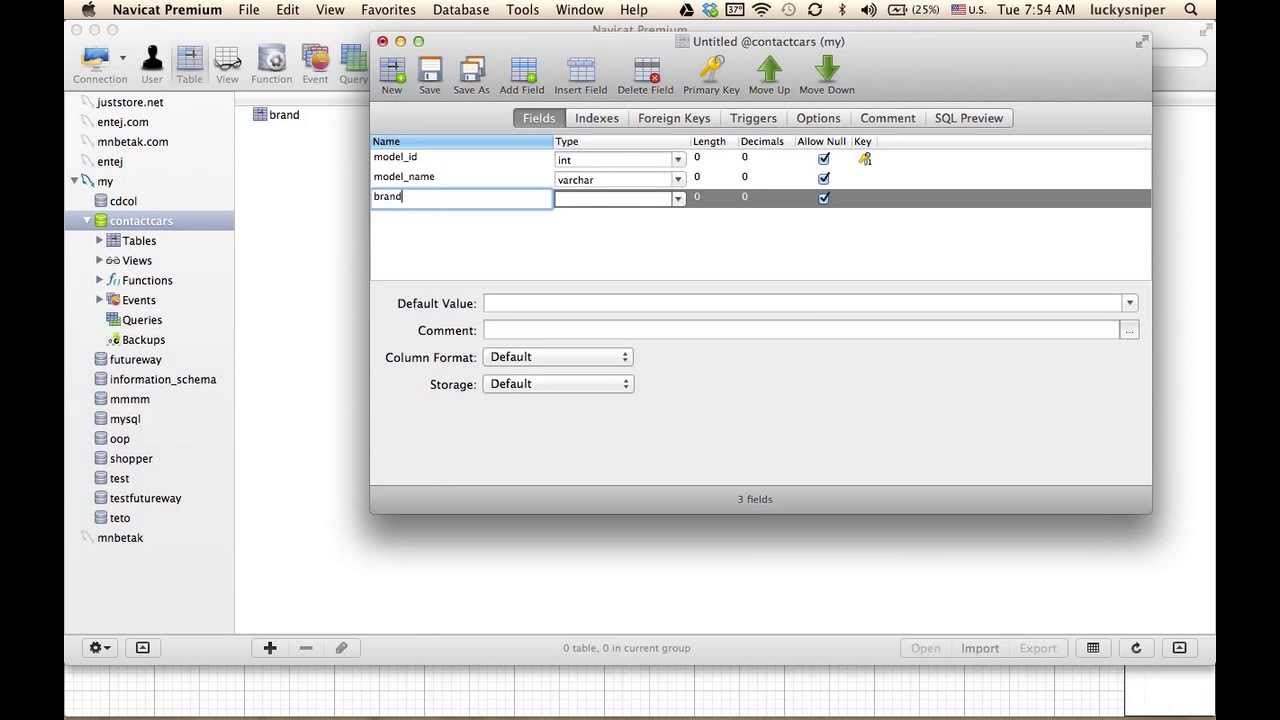Switch to the SQL Preview tab

pos(968,118)
